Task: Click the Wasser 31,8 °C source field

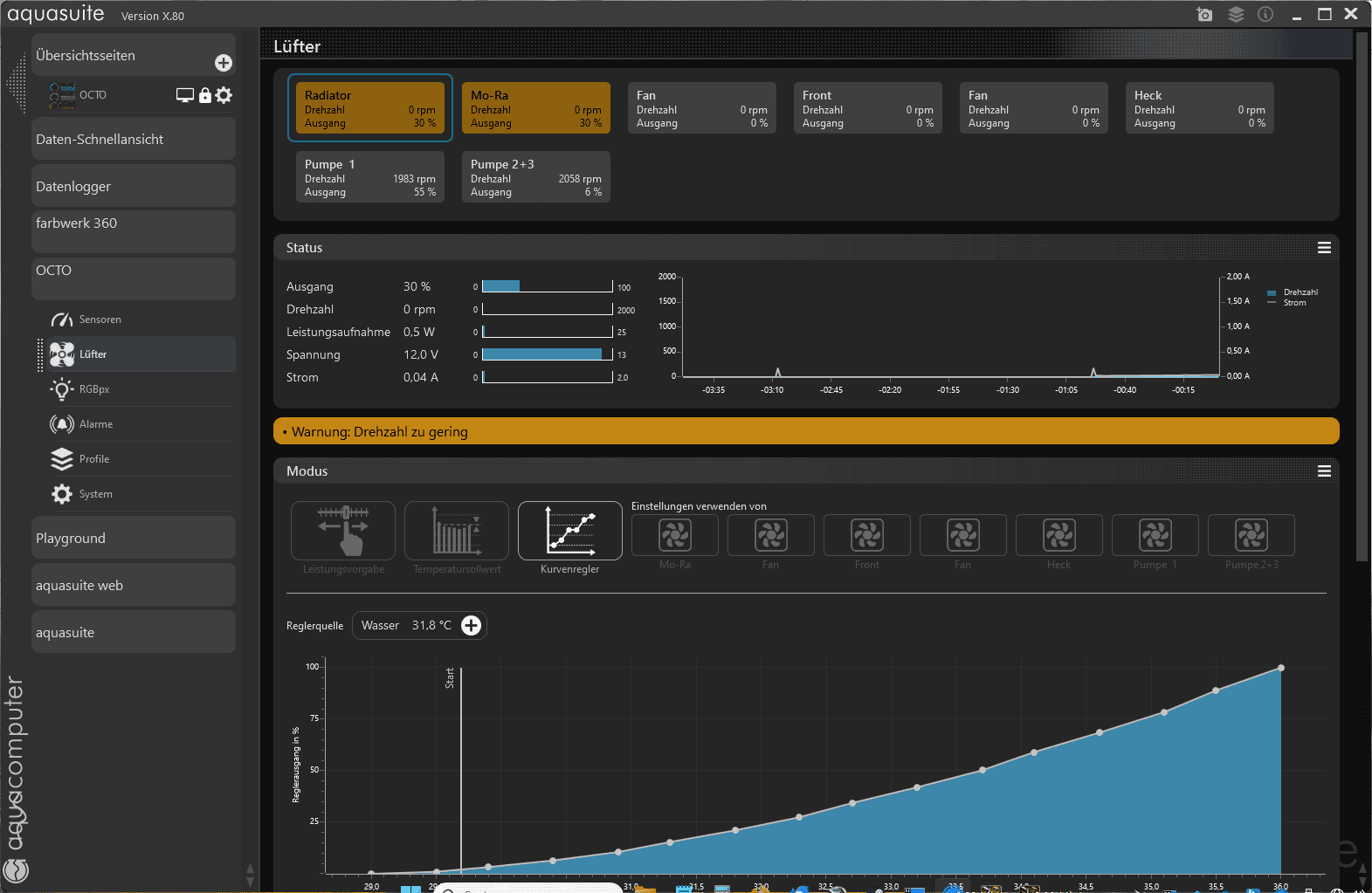Action: (419, 625)
